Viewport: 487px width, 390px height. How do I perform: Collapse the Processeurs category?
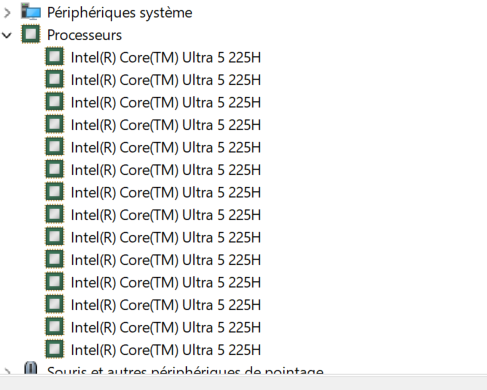[7, 35]
